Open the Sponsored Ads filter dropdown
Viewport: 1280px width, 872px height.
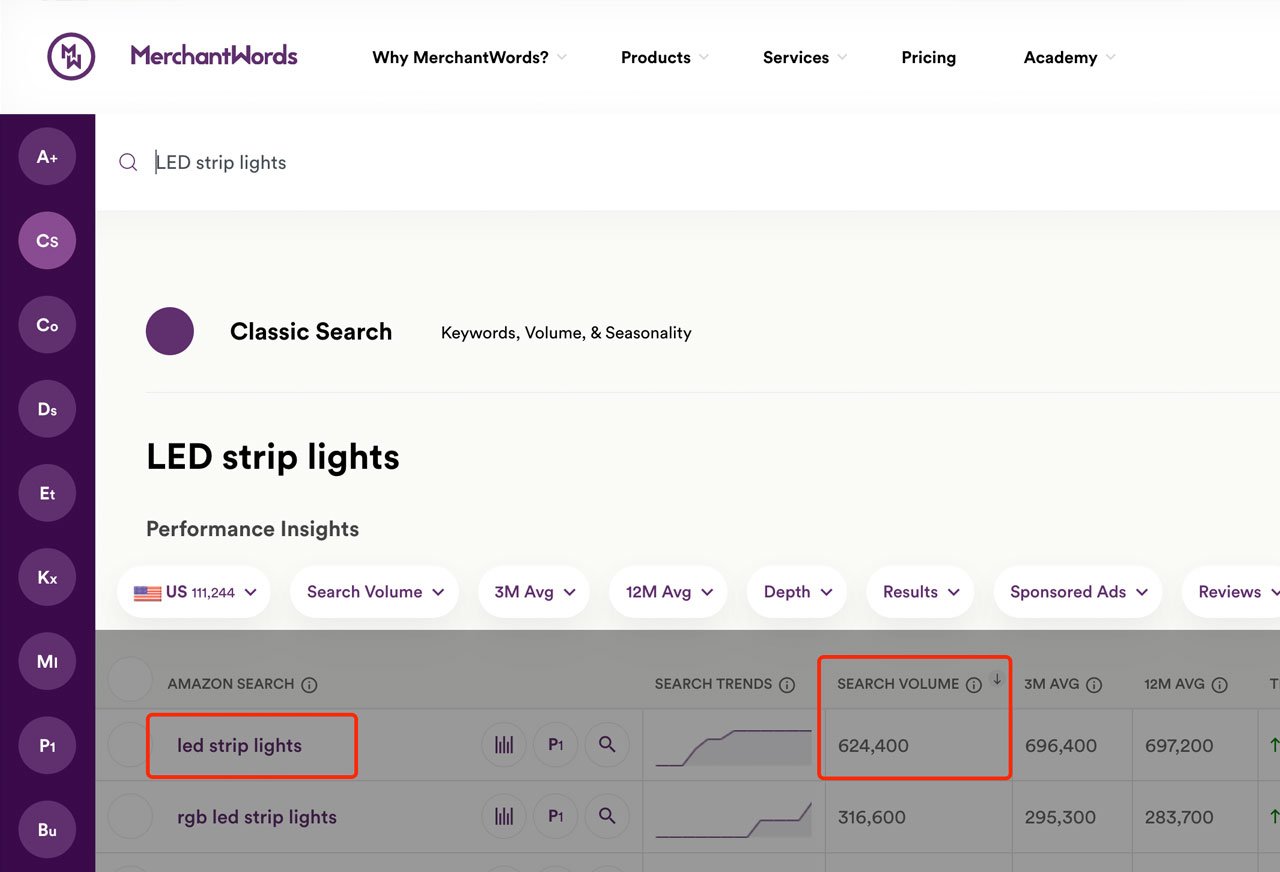pyautogui.click(x=1078, y=592)
